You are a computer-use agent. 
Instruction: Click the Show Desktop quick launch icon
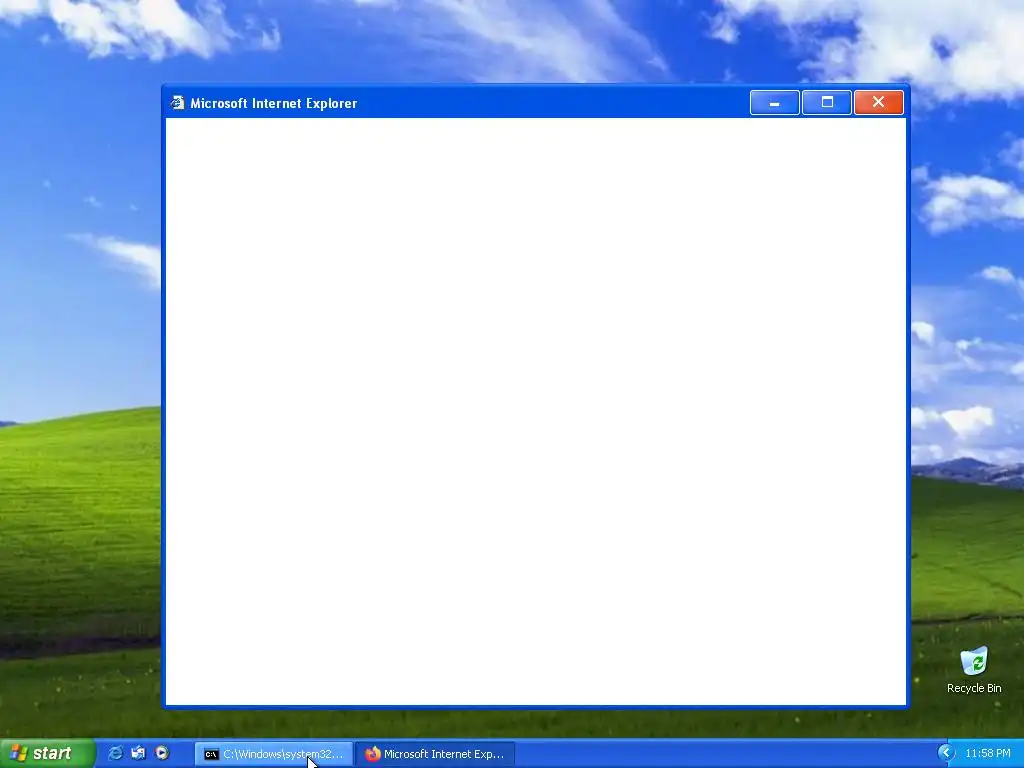point(138,753)
